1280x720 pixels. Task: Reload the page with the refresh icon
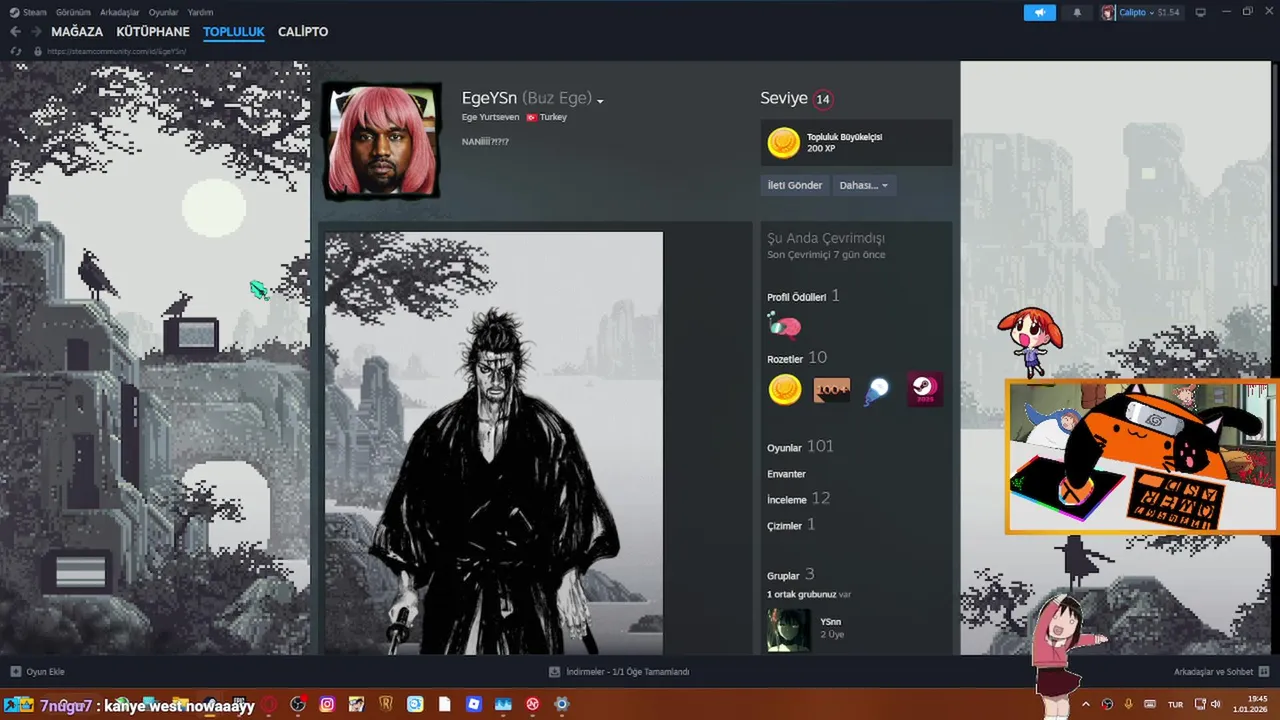(x=16, y=51)
